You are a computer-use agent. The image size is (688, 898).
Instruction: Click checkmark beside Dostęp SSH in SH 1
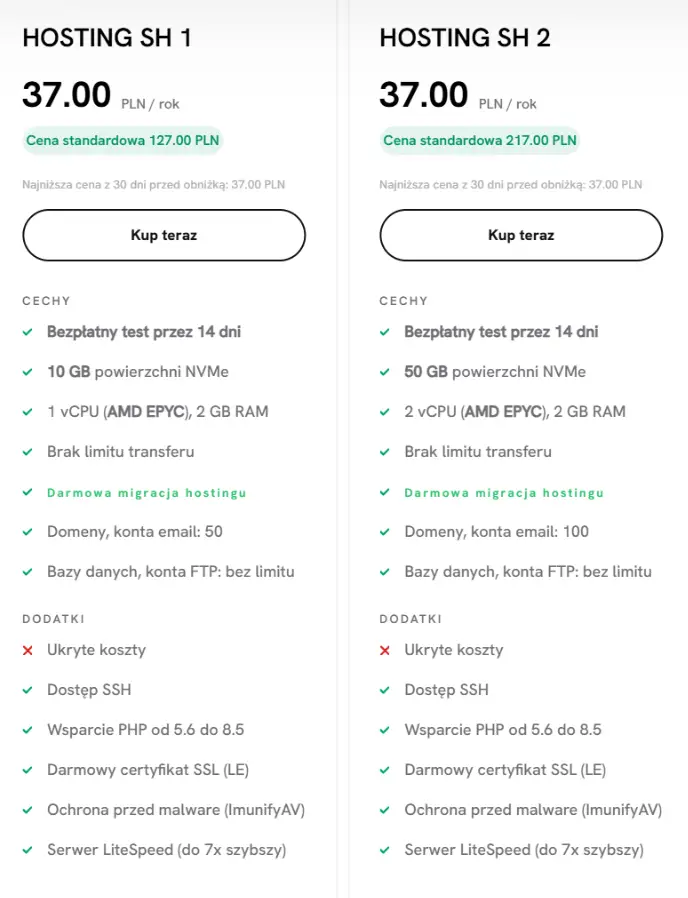point(27,690)
